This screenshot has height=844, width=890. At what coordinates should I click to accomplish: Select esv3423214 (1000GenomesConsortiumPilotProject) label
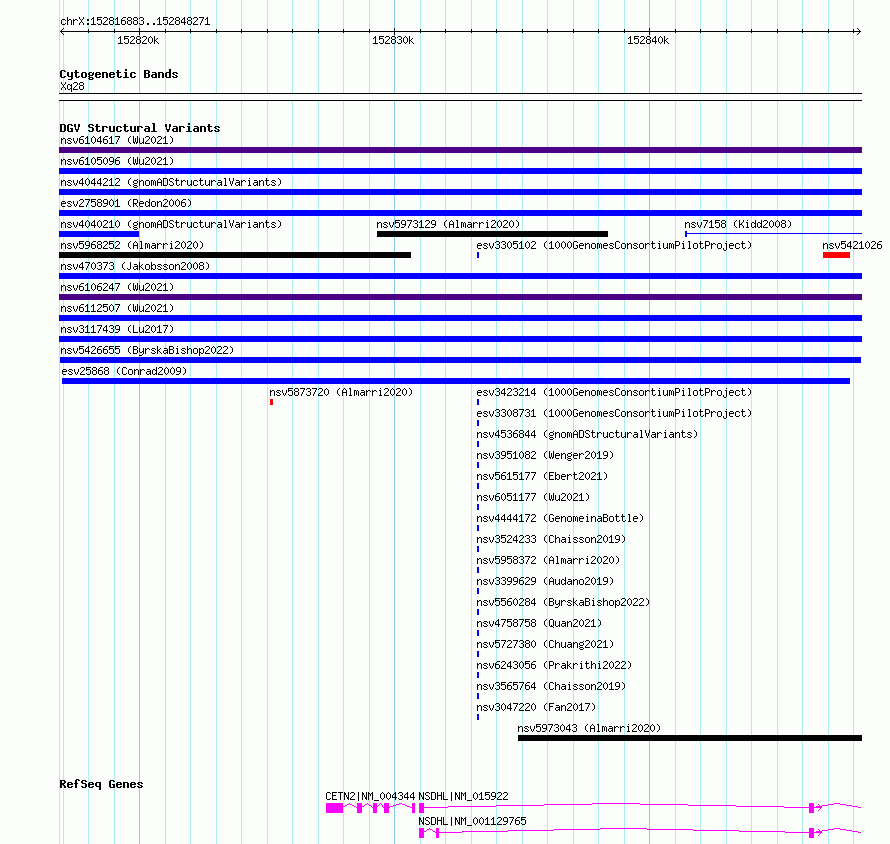pyautogui.click(x=614, y=392)
